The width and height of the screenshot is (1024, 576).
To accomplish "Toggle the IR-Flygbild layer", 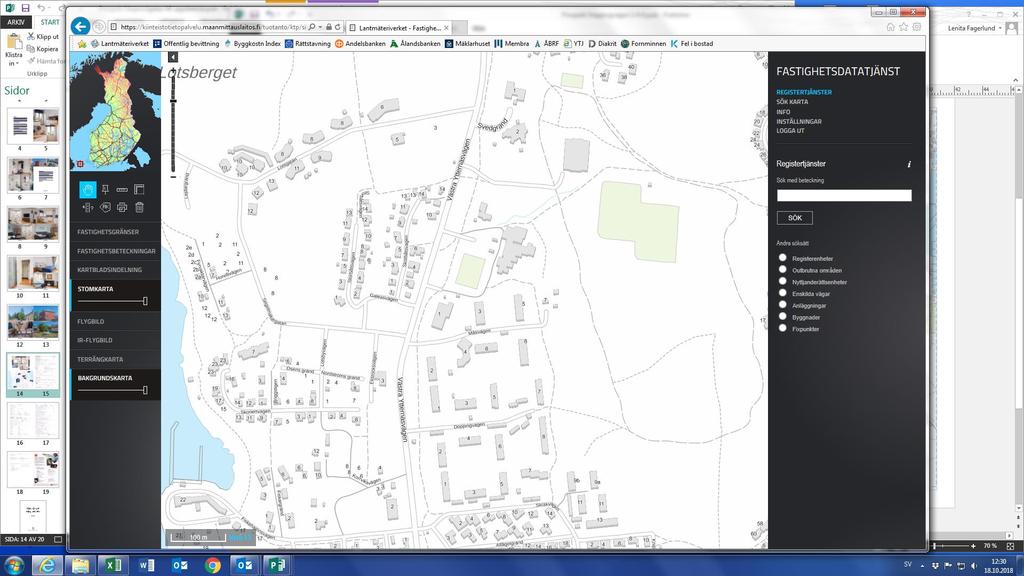I will (x=115, y=340).
